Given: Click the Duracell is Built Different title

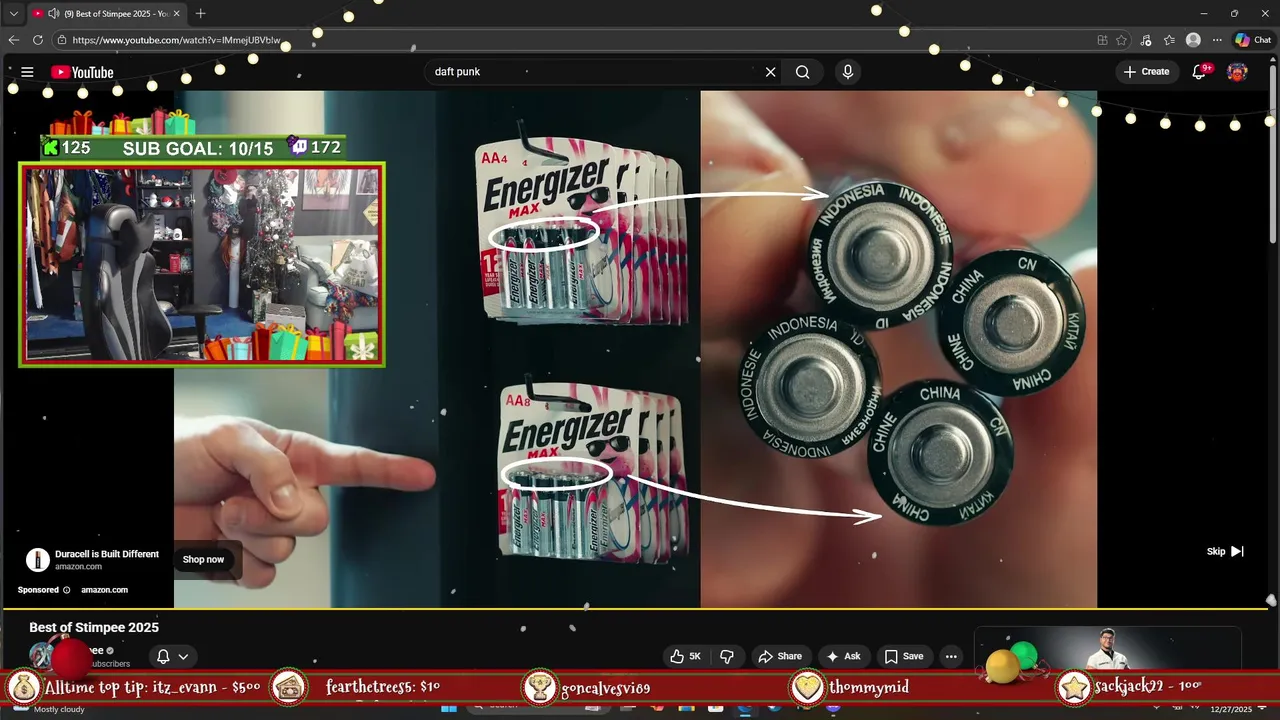Looking at the screenshot, I should point(107,554).
